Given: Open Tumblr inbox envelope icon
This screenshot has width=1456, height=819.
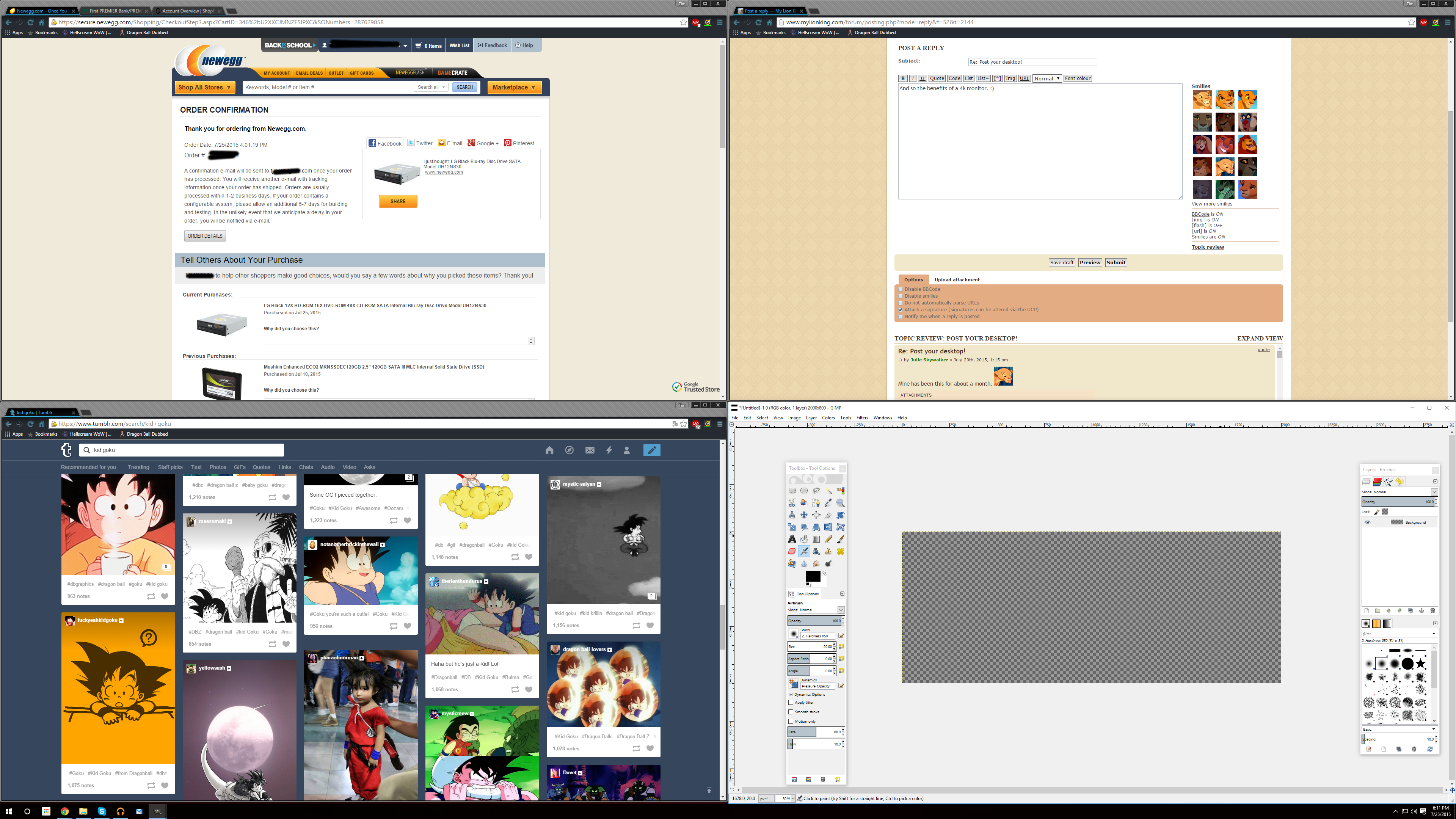Looking at the screenshot, I should (590, 450).
